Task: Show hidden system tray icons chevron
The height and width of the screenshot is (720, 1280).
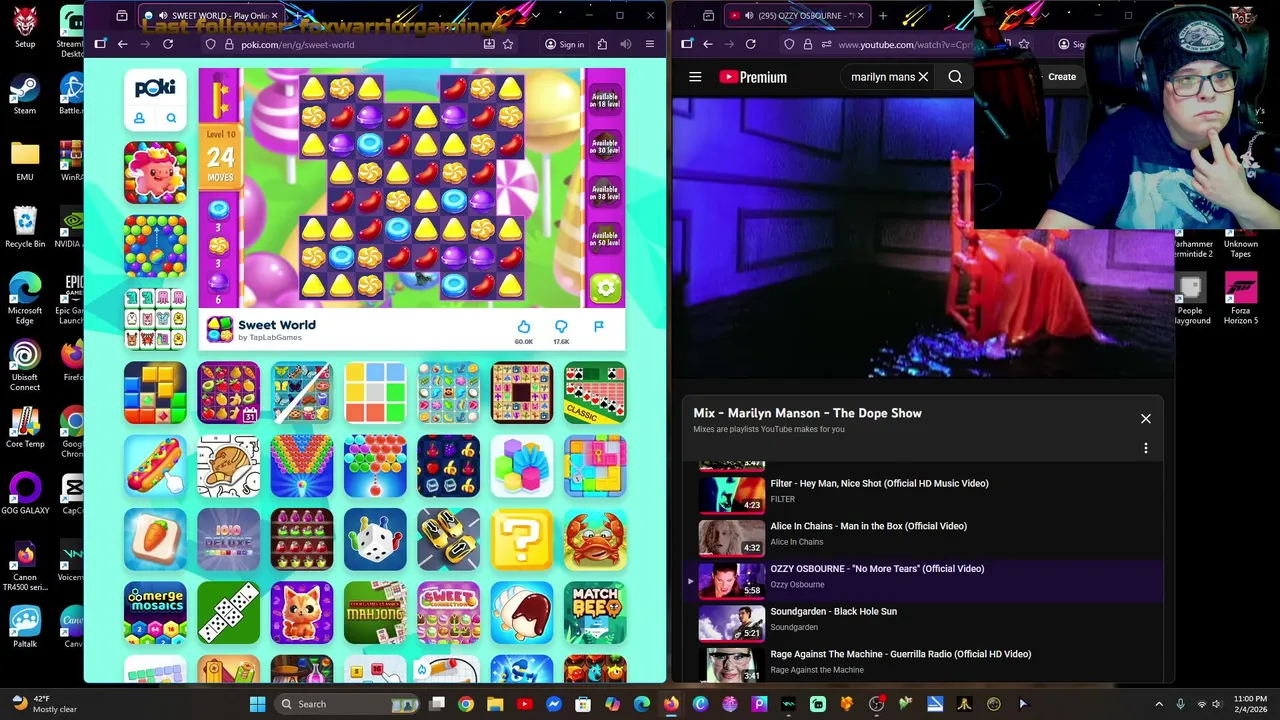Action: click(x=1159, y=704)
